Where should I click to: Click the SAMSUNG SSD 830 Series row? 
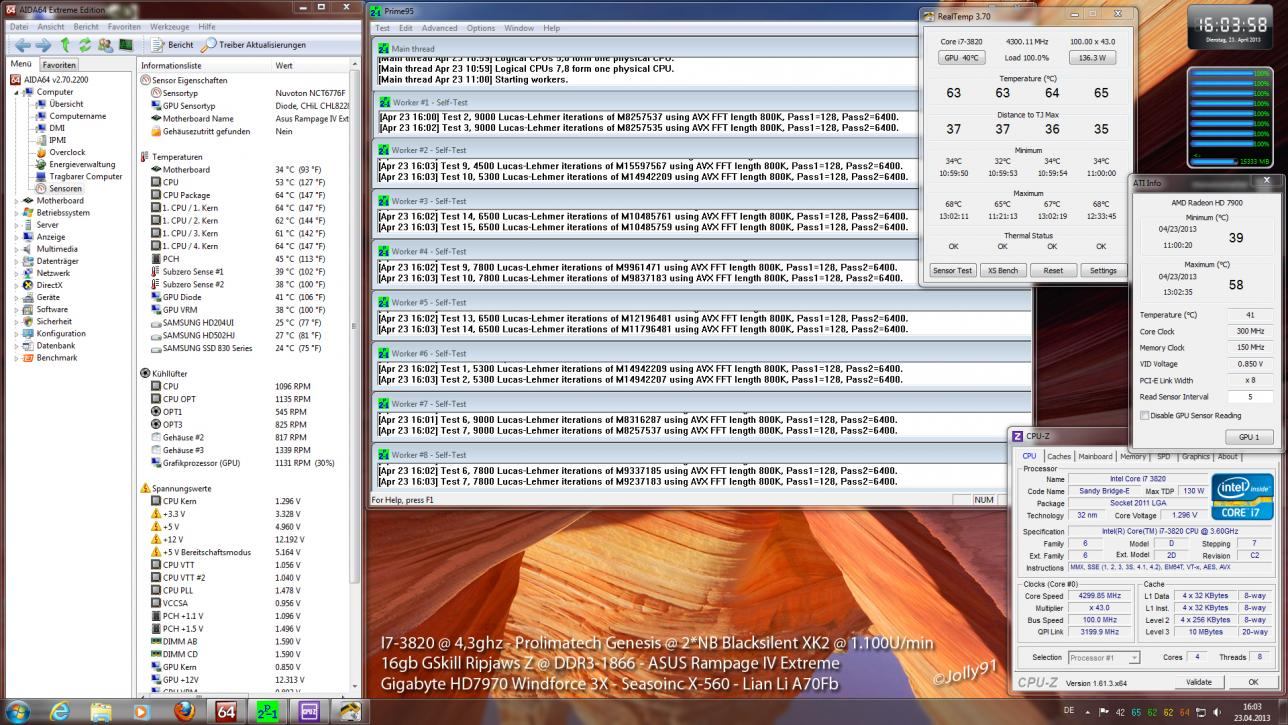pos(243,348)
